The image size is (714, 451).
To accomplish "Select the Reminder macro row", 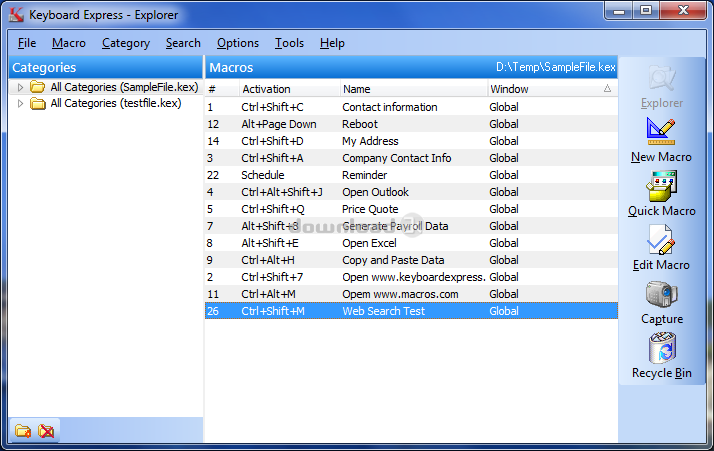I will pos(411,175).
